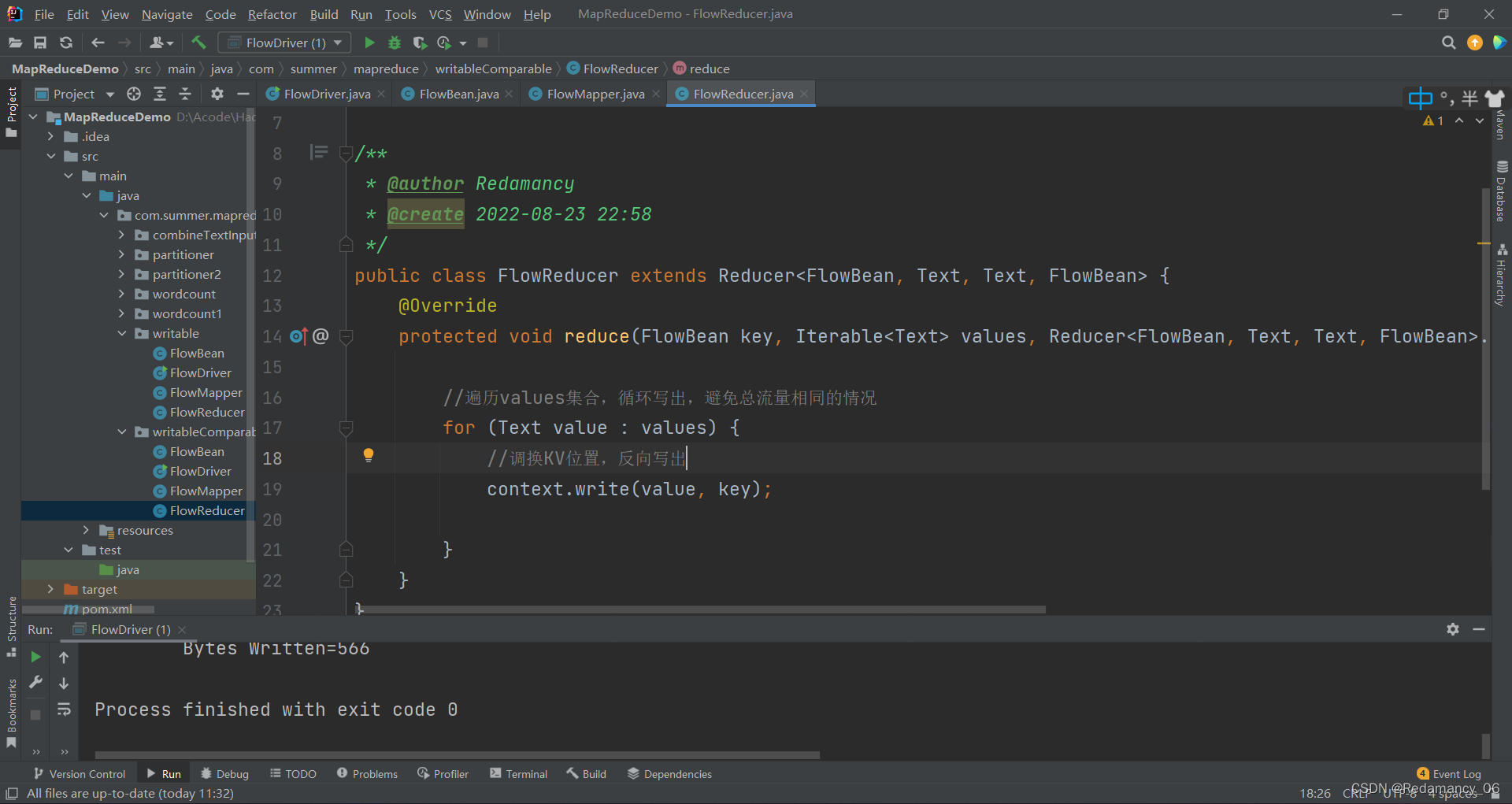The width and height of the screenshot is (1512, 804).
Task: Click the Run console horizontal scrollbar
Action: click(x=457, y=754)
